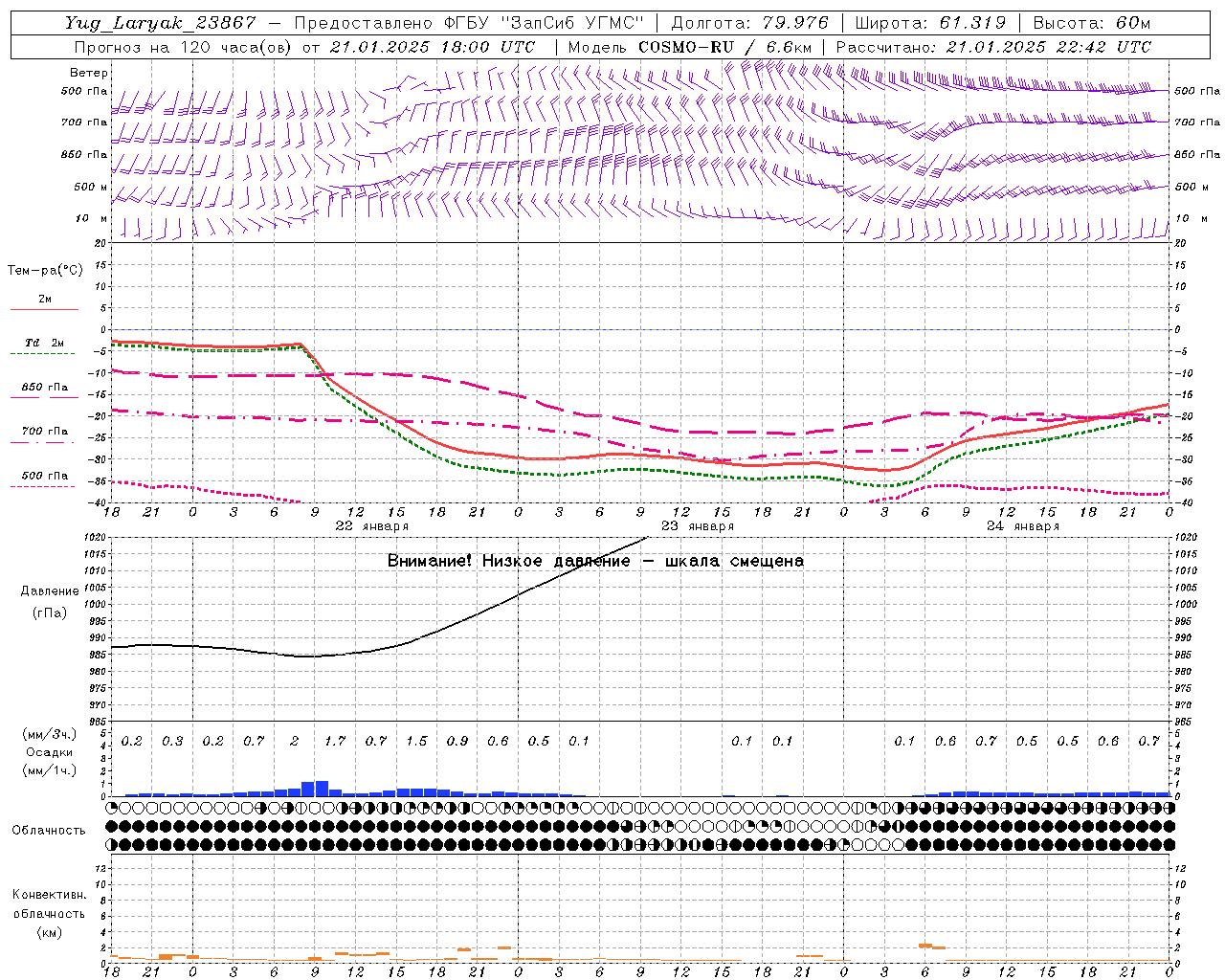Click right-side wind label 500 гПа

pyautogui.click(x=1197, y=91)
